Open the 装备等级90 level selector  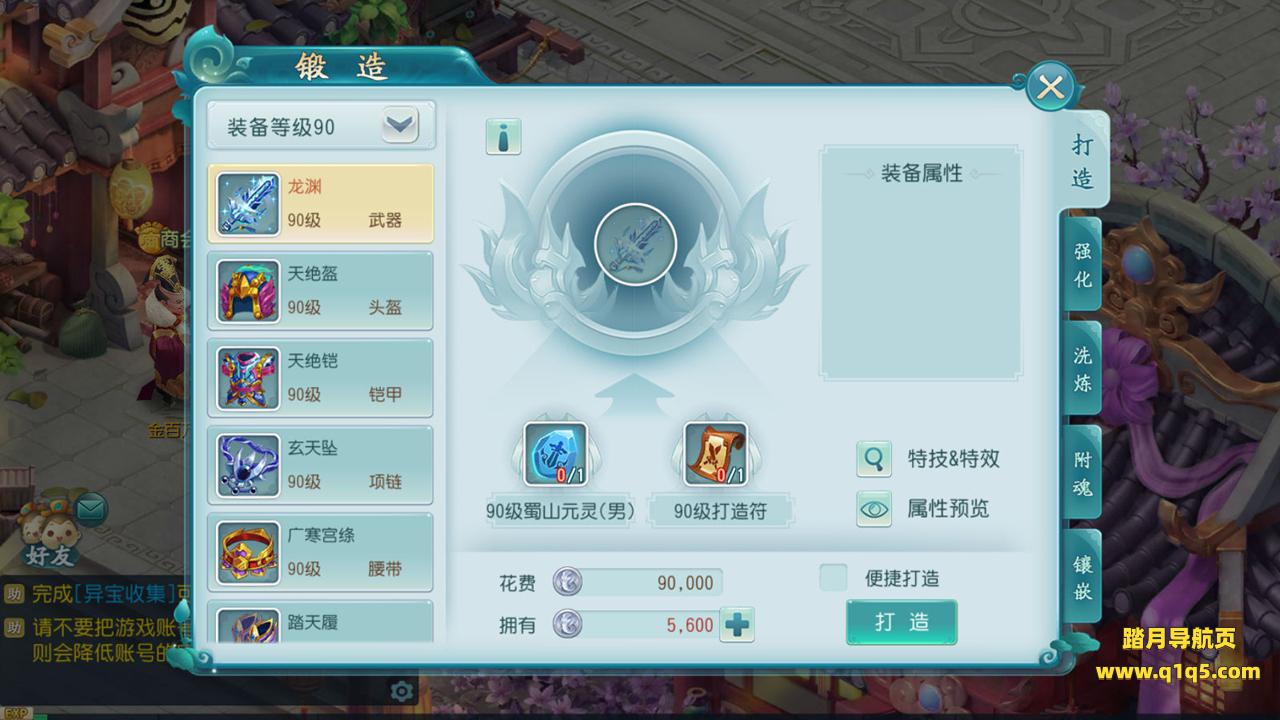tap(321, 126)
